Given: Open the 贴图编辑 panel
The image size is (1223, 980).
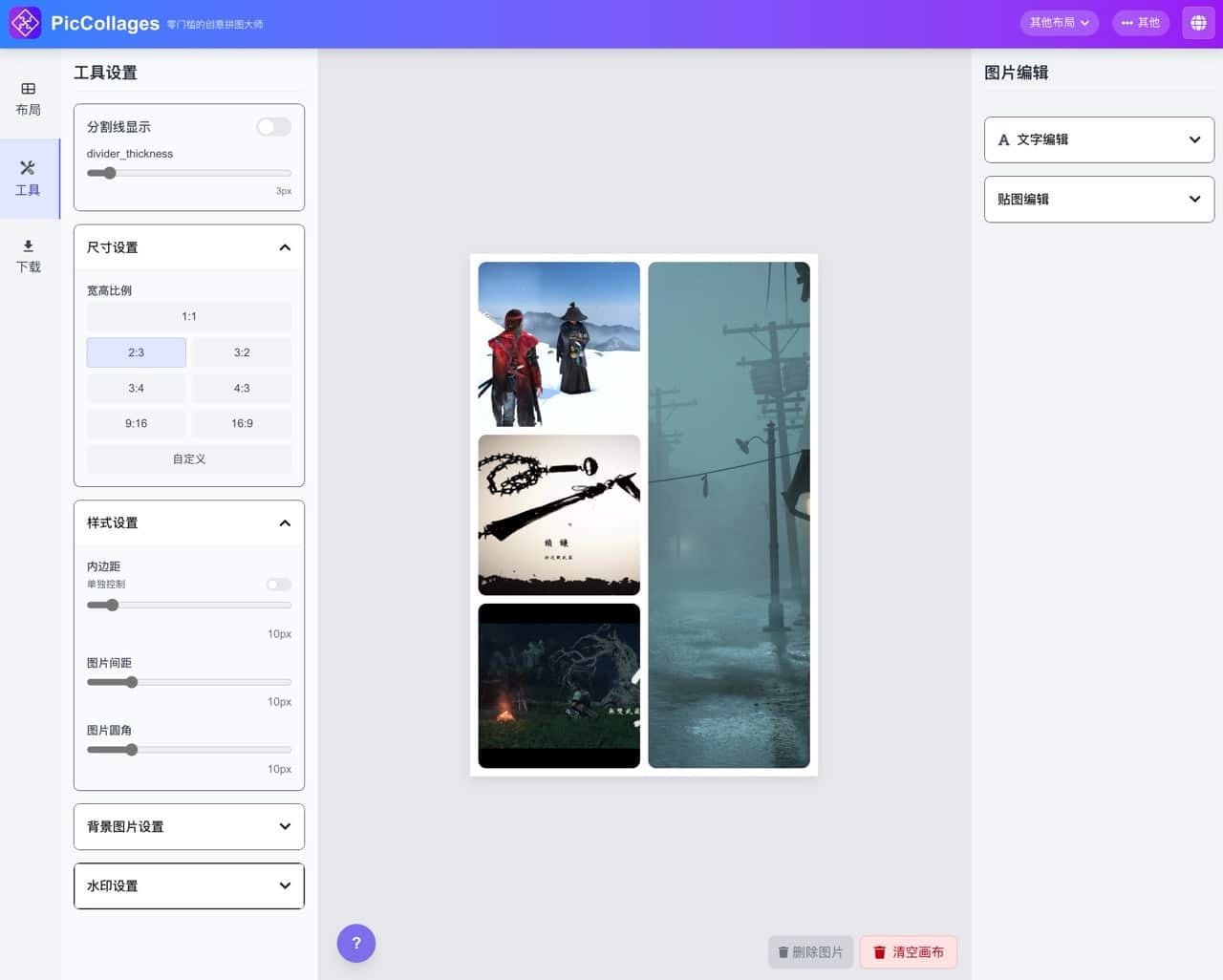Looking at the screenshot, I should point(1099,199).
